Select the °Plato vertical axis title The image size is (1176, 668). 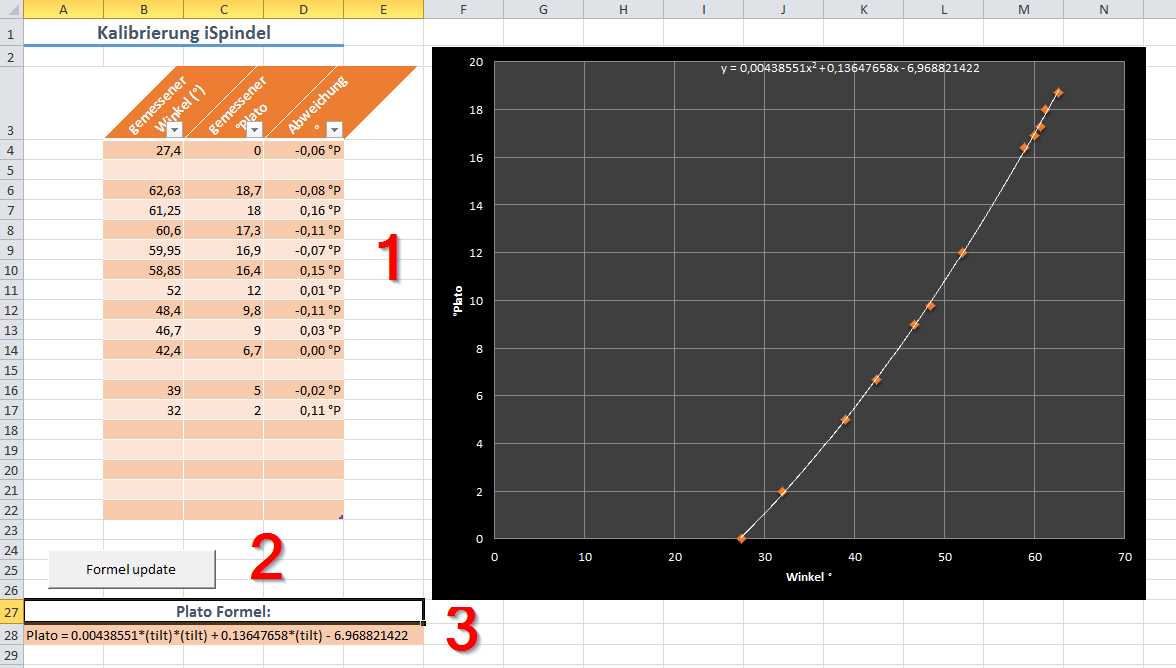coord(458,301)
